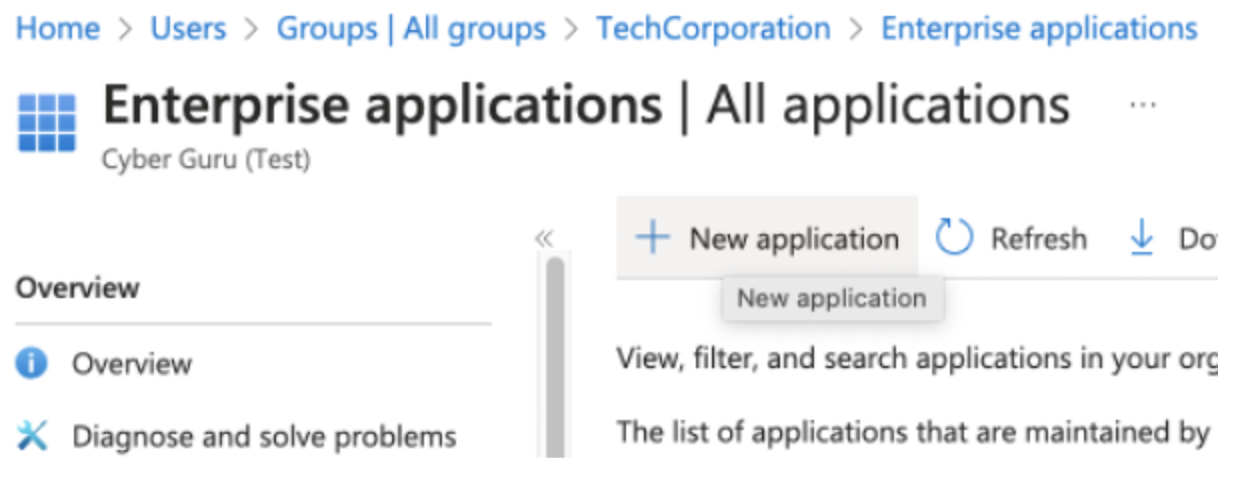Navigate to the TechCorporation breadcrumb

713,28
